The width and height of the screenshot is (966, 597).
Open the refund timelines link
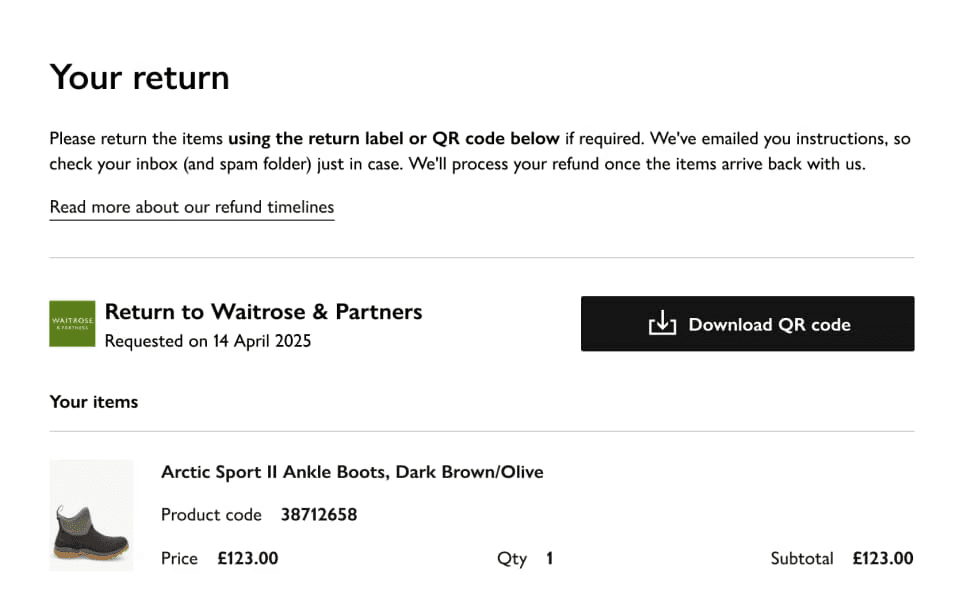192,207
